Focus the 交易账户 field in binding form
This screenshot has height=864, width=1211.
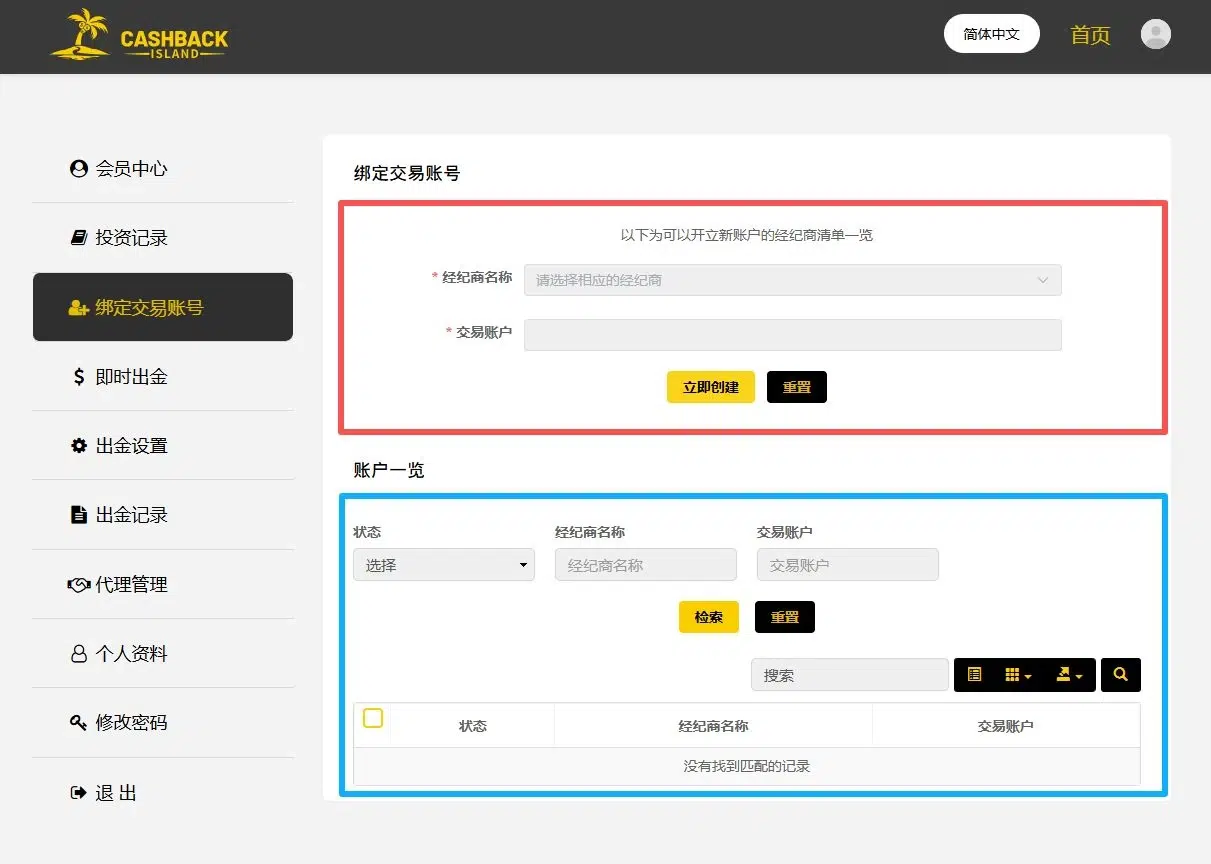tap(793, 335)
